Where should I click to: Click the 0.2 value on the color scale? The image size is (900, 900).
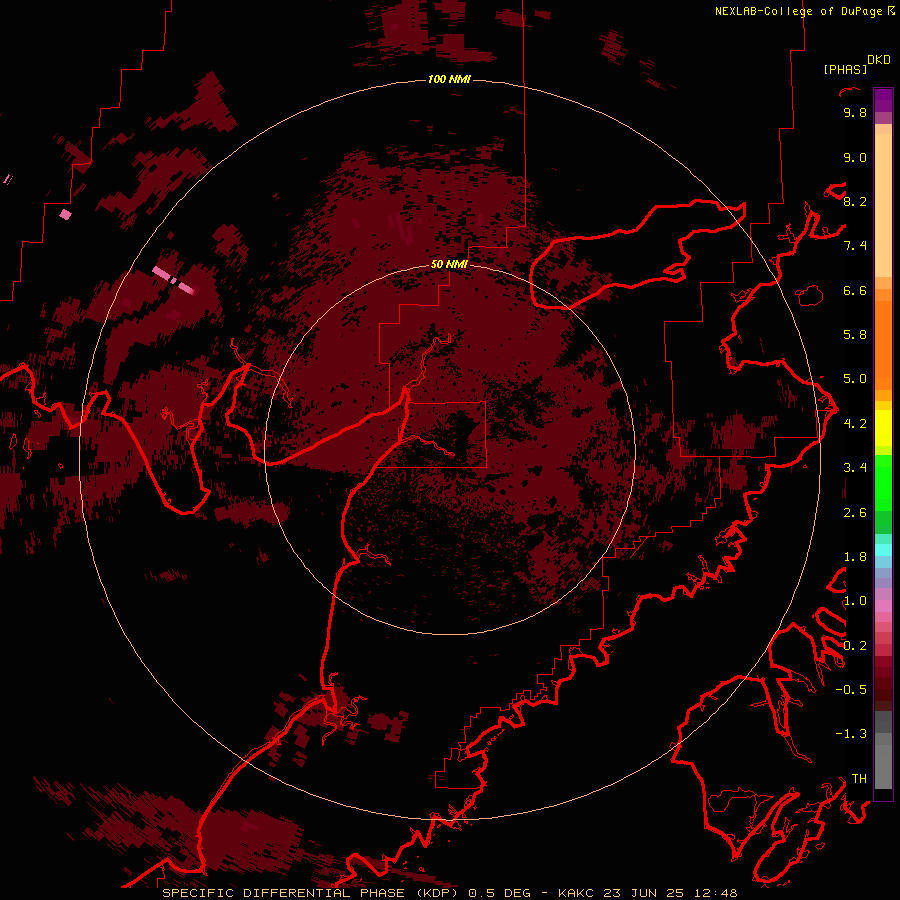coord(855,646)
